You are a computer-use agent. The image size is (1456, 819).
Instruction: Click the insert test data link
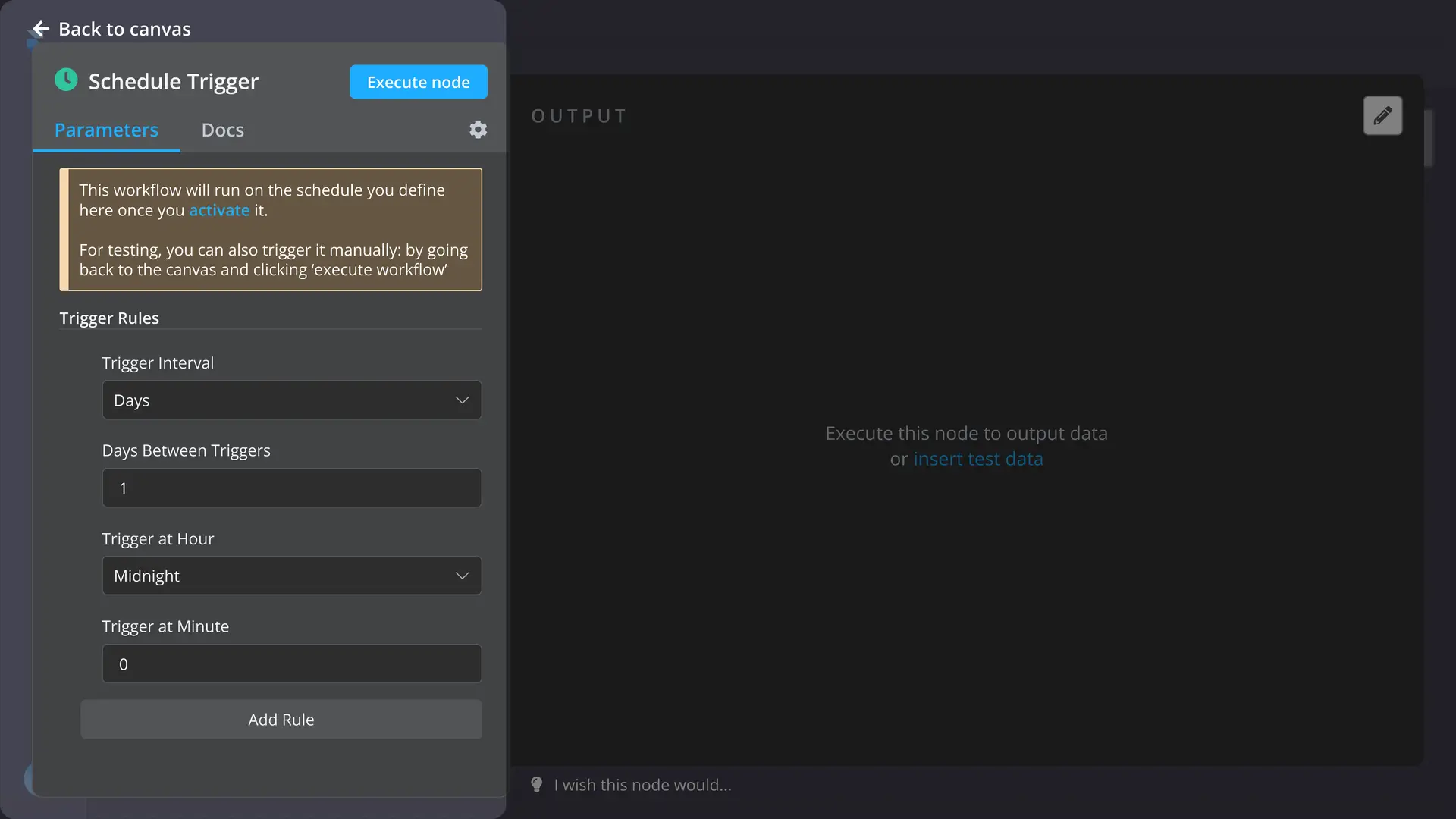point(977,460)
